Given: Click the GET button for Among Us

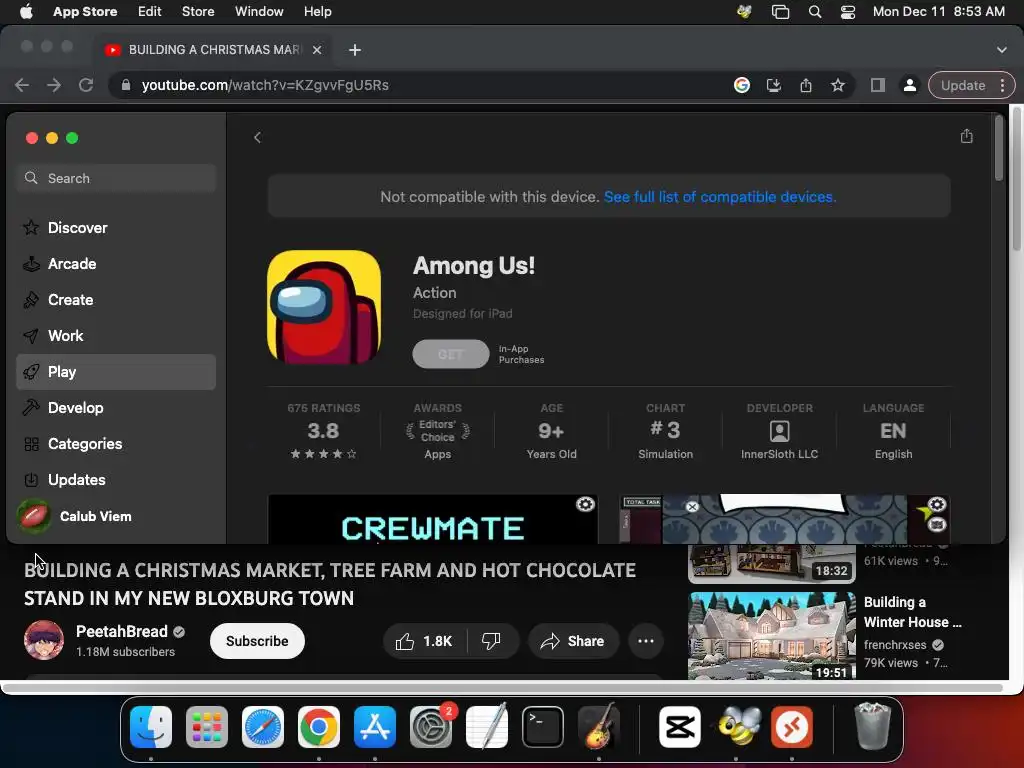Looking at the screenshot, I should [x=451, y=354].
